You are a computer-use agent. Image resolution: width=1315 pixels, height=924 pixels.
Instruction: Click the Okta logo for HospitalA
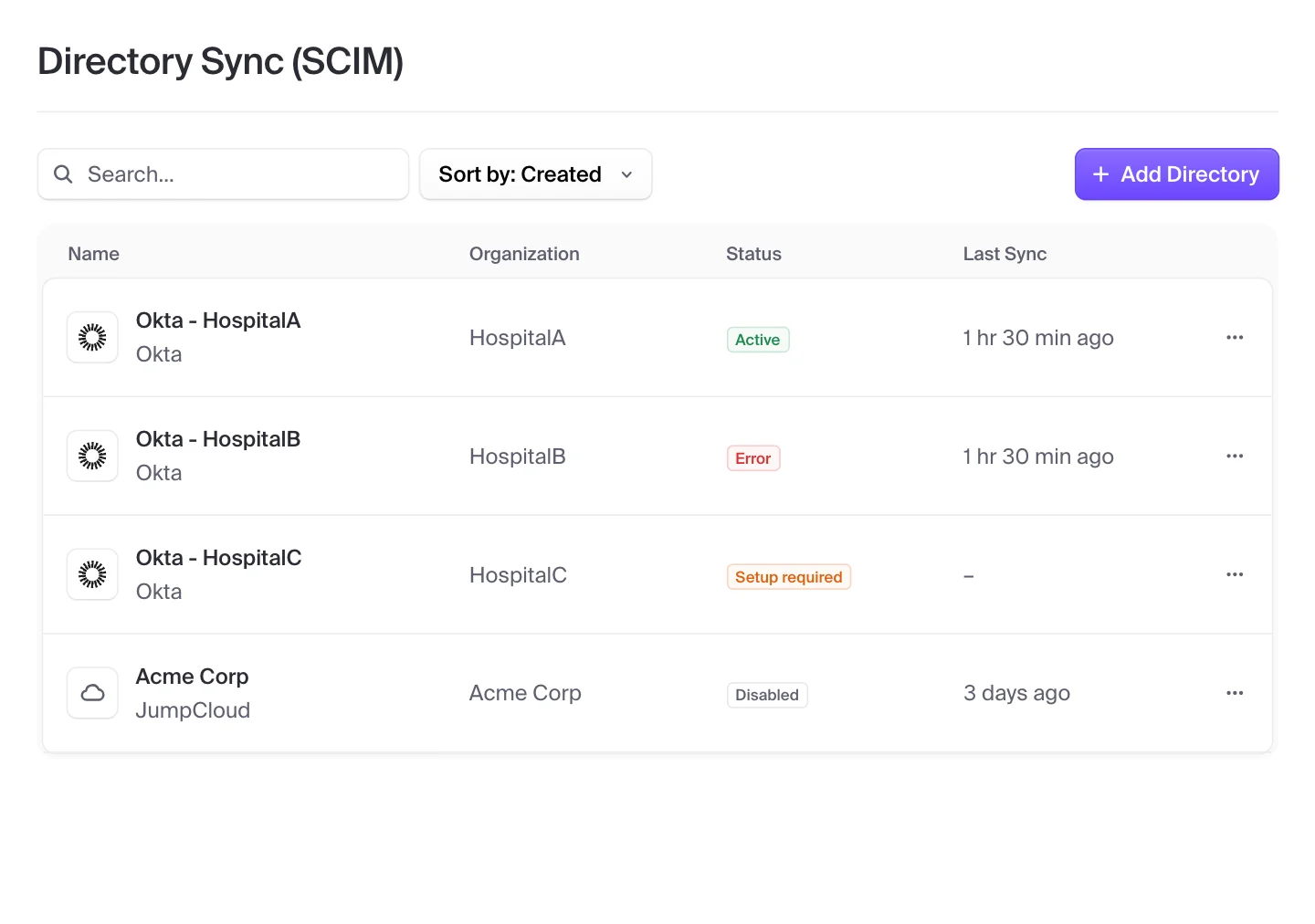coord(92,338)
